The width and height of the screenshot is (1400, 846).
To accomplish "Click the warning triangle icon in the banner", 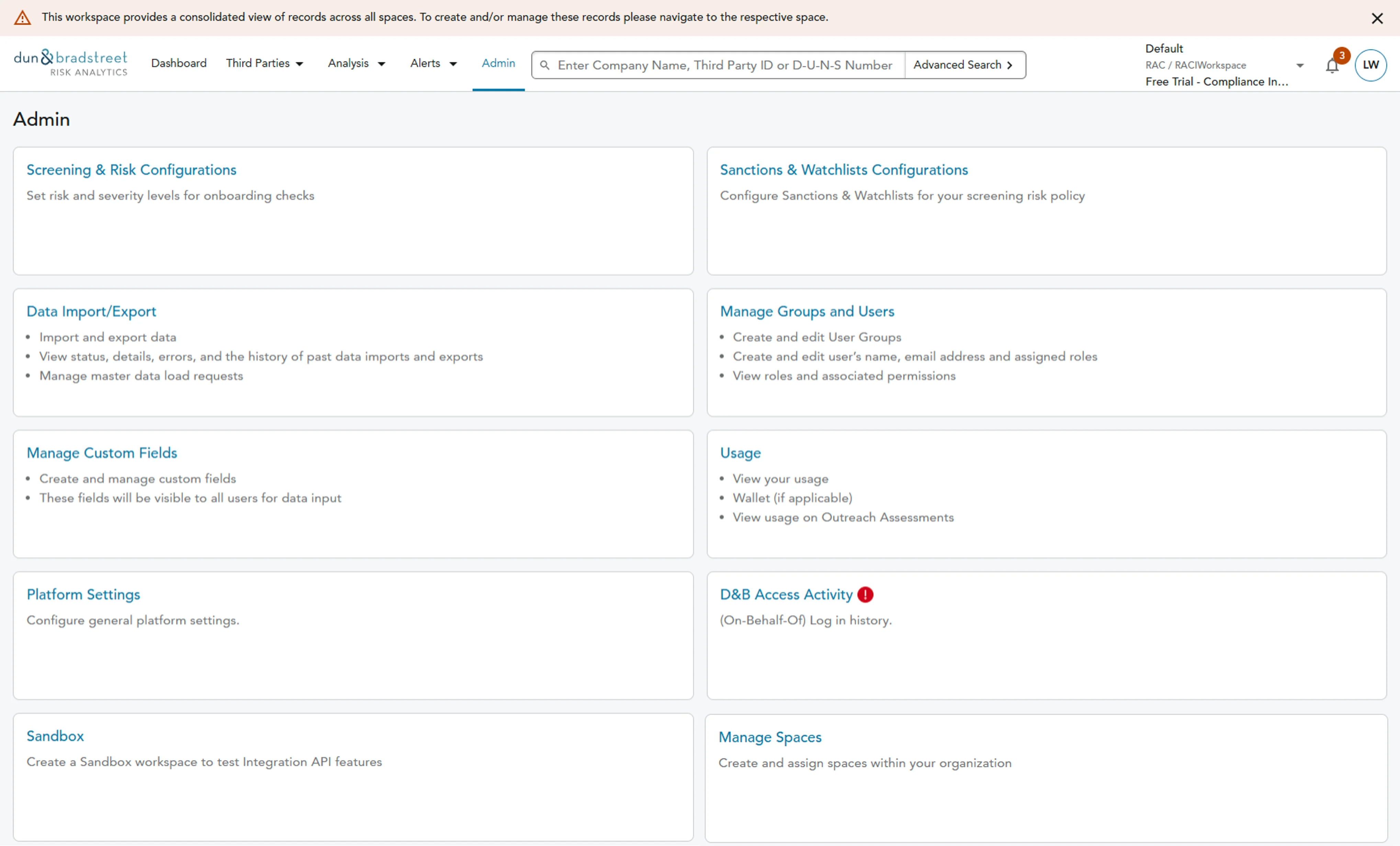I will (22, 18).
